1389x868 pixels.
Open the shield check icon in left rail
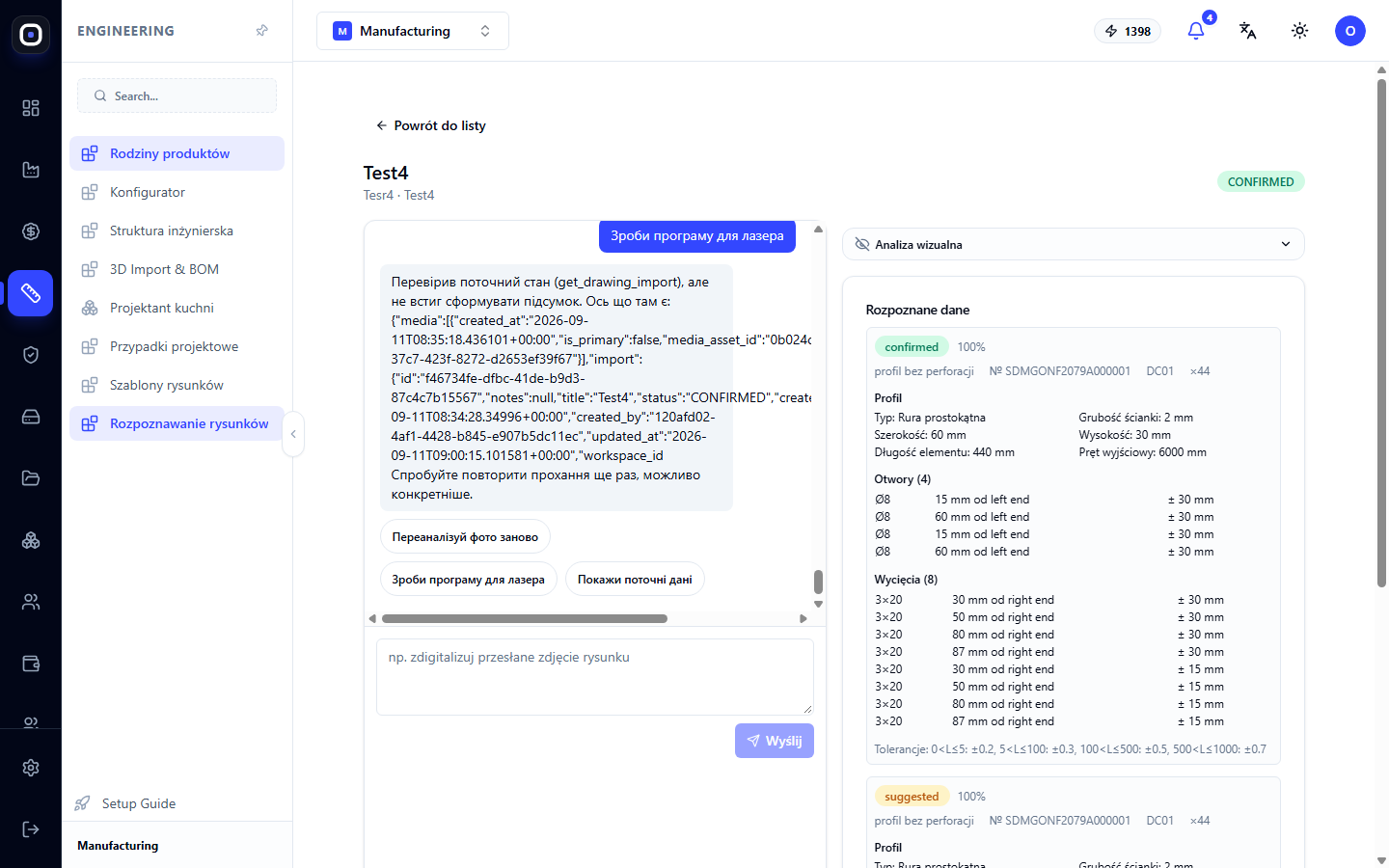[x=31, y=355]
